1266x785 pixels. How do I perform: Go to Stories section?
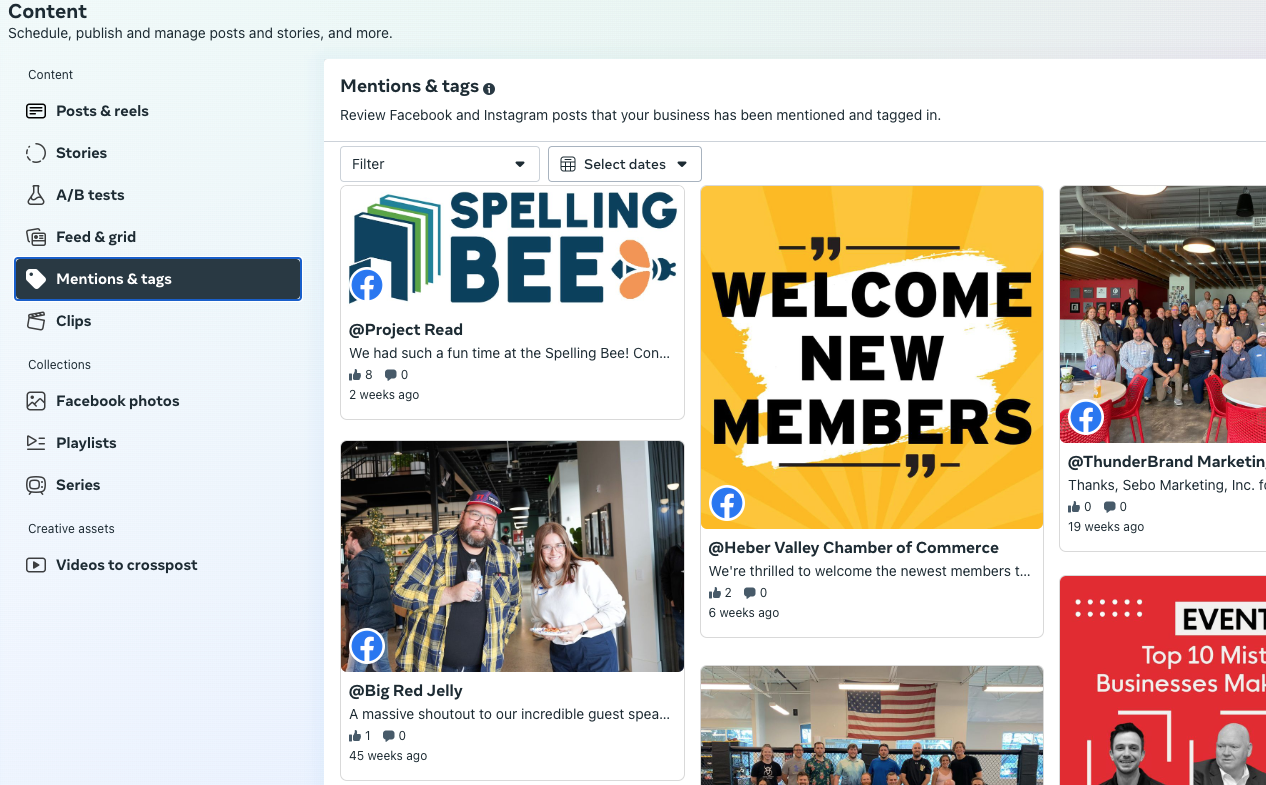pyautogui.click(x=158, y=153)
